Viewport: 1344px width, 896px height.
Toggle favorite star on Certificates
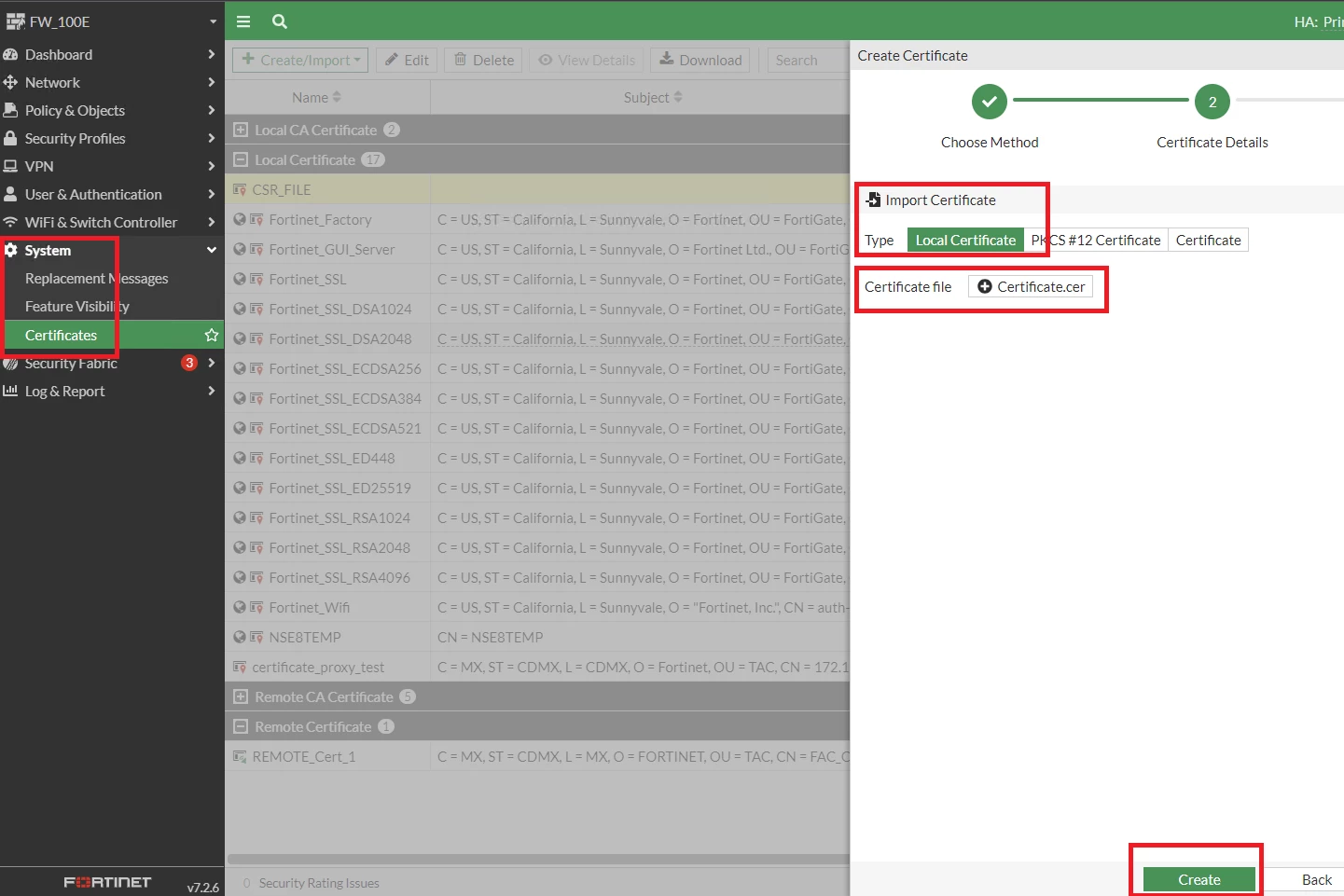[x=212, y=335]
